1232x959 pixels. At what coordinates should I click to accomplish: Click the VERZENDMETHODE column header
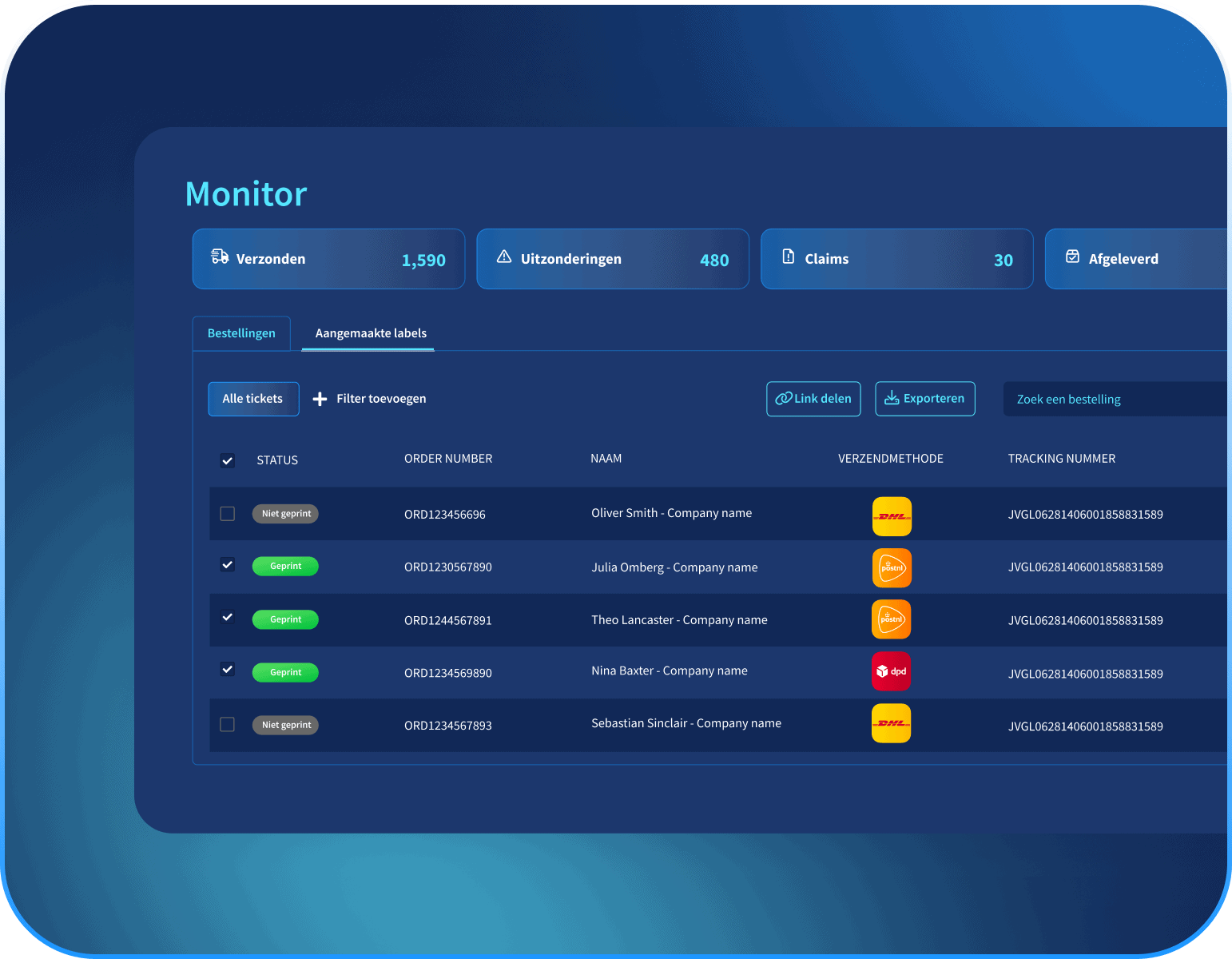(891, 459)
